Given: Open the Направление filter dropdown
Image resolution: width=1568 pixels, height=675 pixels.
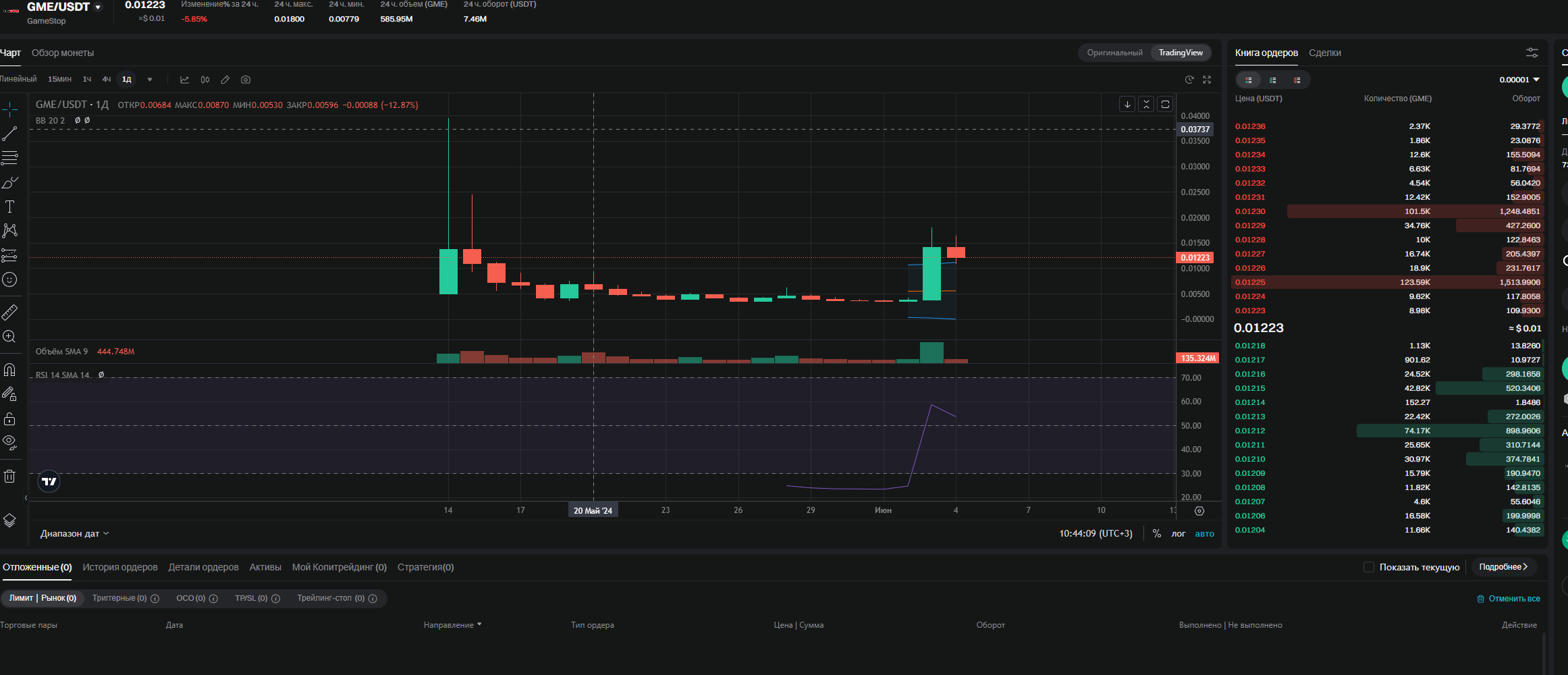Looking at the screenshot, I should click(x=452, y=625).
